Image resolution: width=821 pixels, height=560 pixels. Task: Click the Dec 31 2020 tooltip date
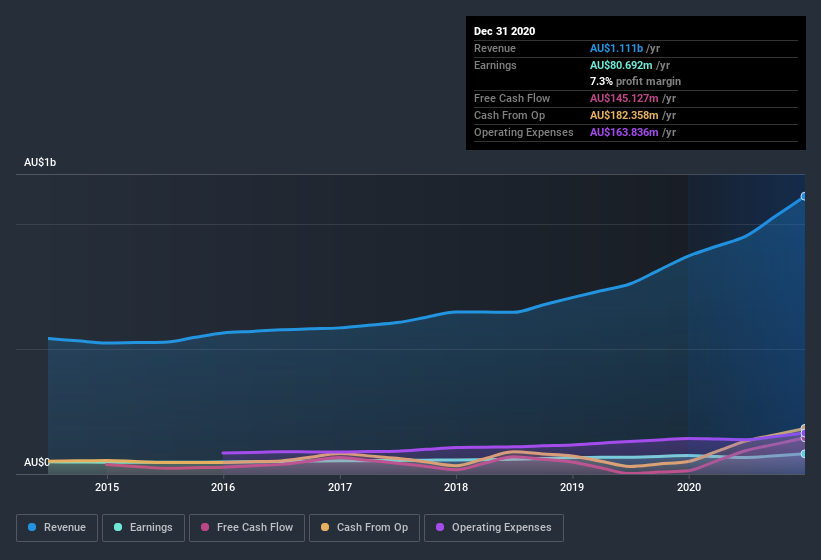(x=504, y=31)
